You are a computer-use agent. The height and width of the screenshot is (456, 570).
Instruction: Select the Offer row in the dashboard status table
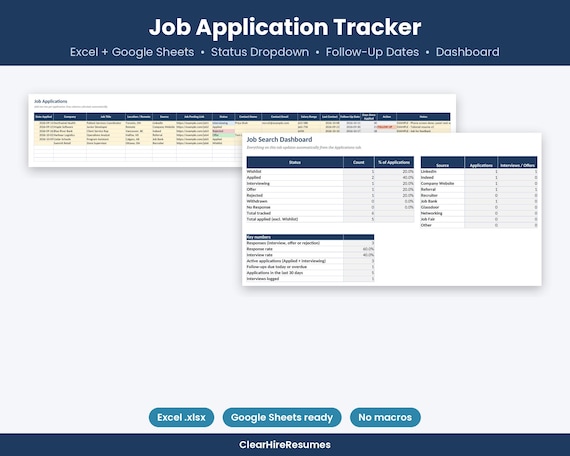(330, 189)
